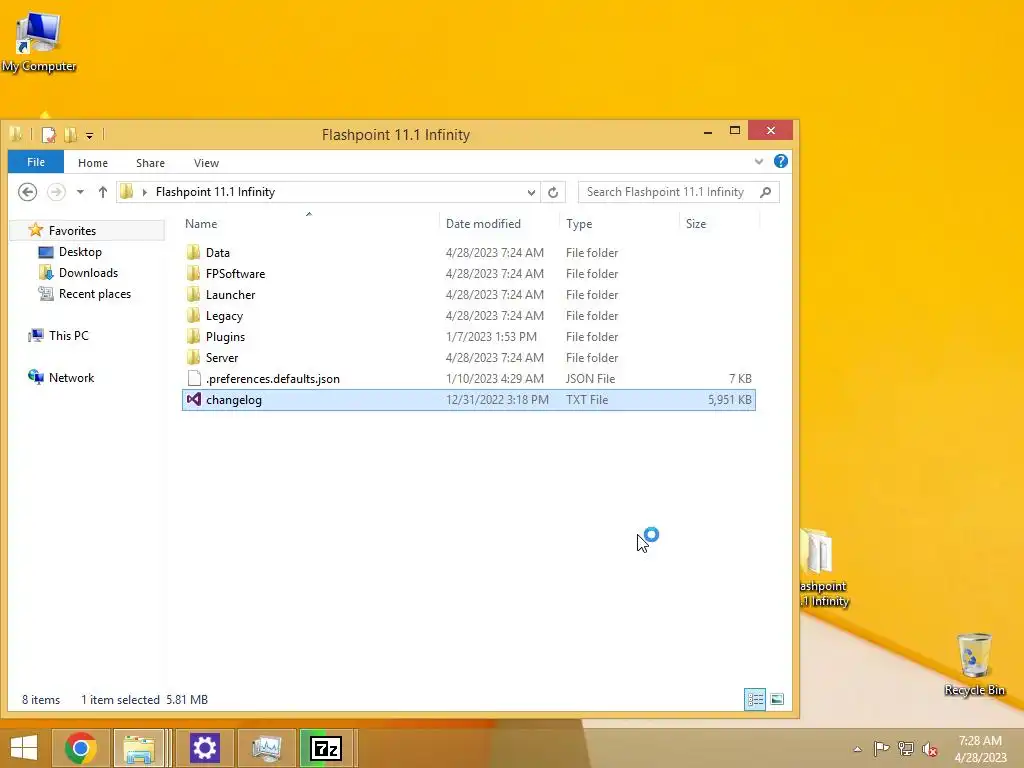Click the muted volume tray icon

[929, 749]
